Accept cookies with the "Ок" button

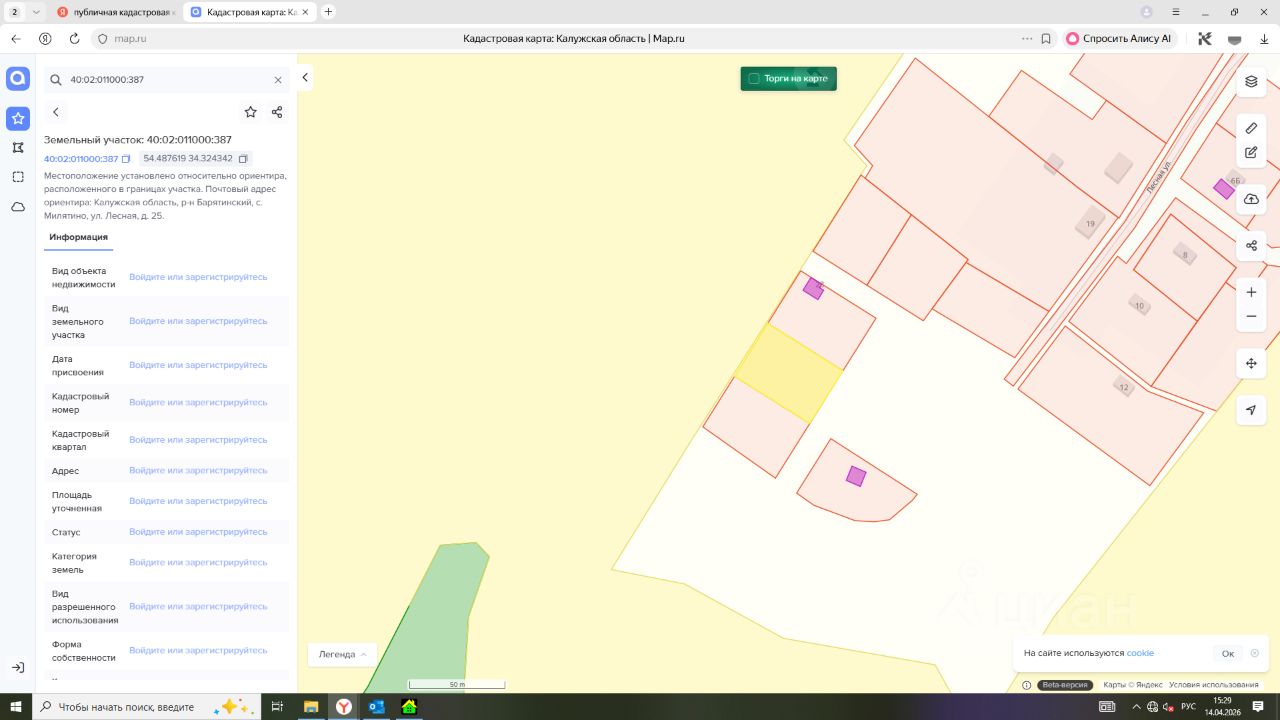(1228, 654)
